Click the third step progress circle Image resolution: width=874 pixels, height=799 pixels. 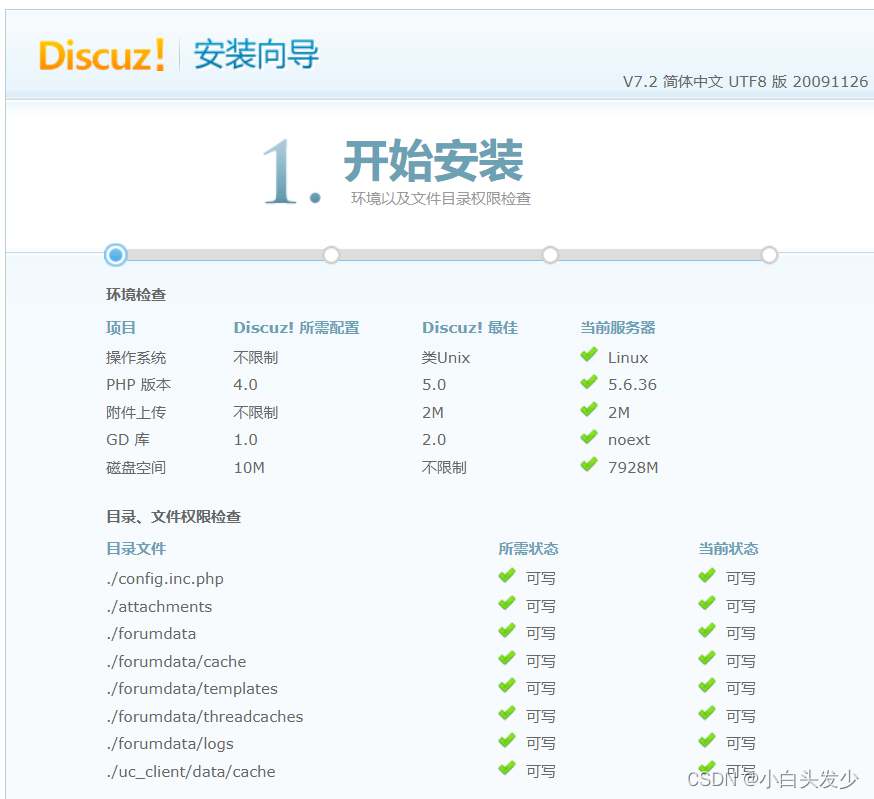[550, 255]
